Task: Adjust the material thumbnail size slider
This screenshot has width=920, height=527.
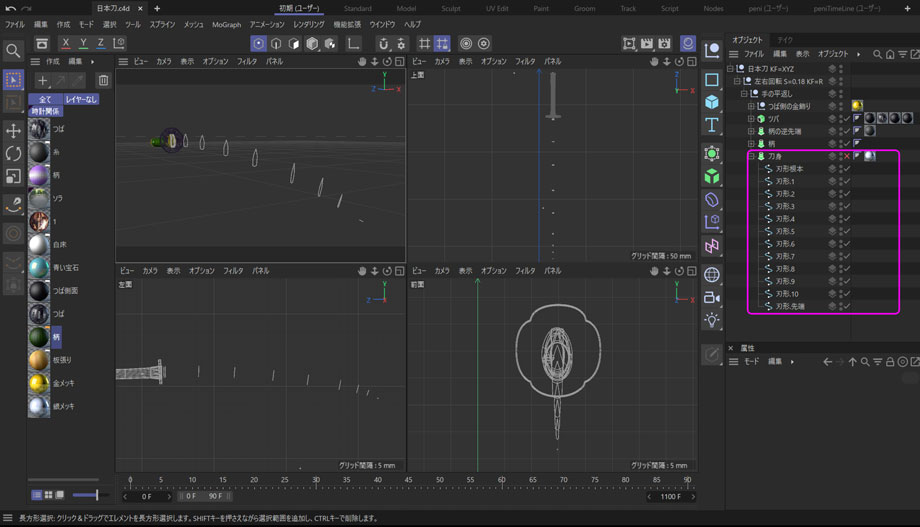Action: click(87, 495)
